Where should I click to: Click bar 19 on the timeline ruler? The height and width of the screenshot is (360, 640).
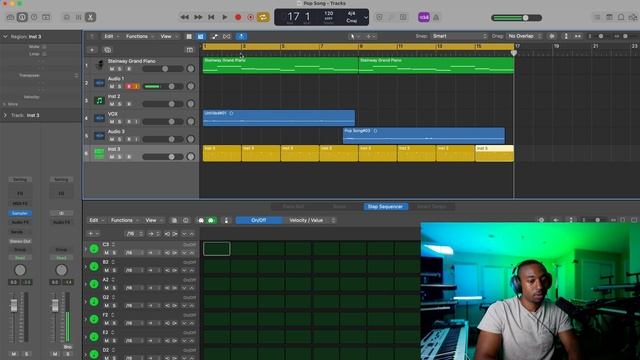click(x=557, y=47)
